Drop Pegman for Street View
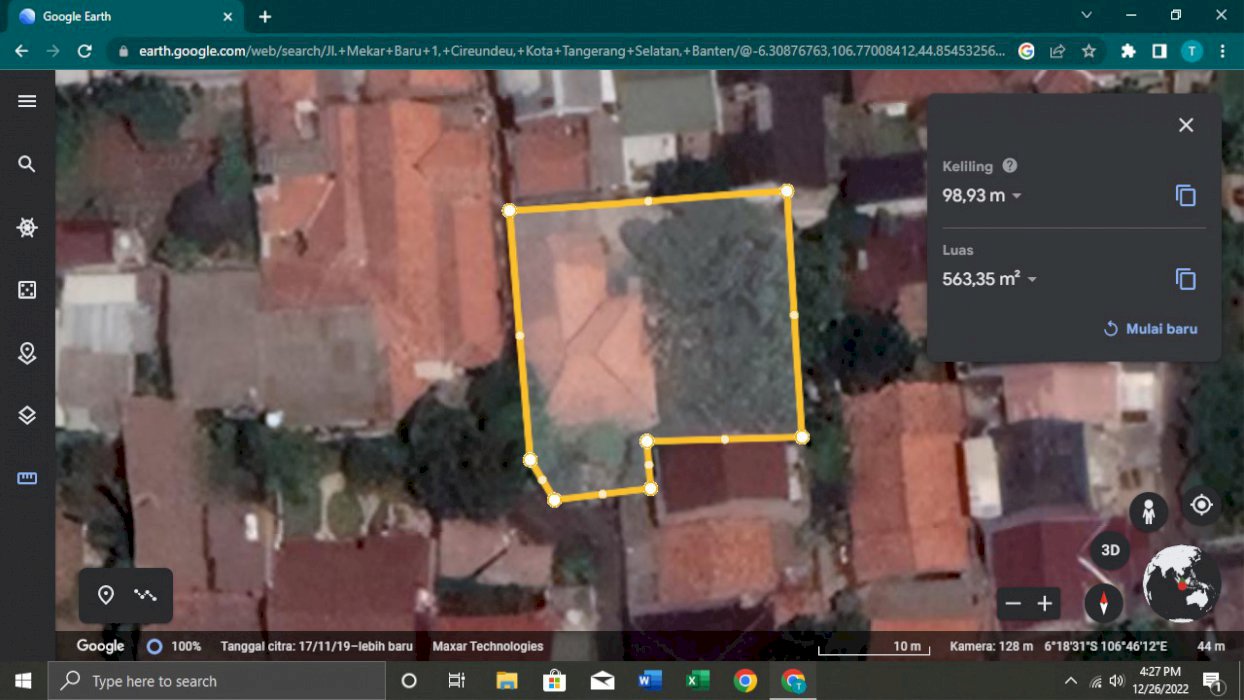The width and height of the screenshot is (1244, 700). (x=1148, y=512)
